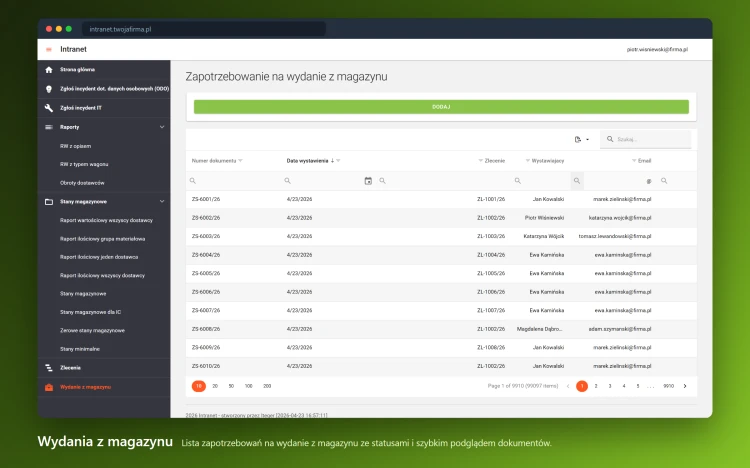Click document number ZS-6001/26
Screen dimensions: 750x468
(206, 199)
